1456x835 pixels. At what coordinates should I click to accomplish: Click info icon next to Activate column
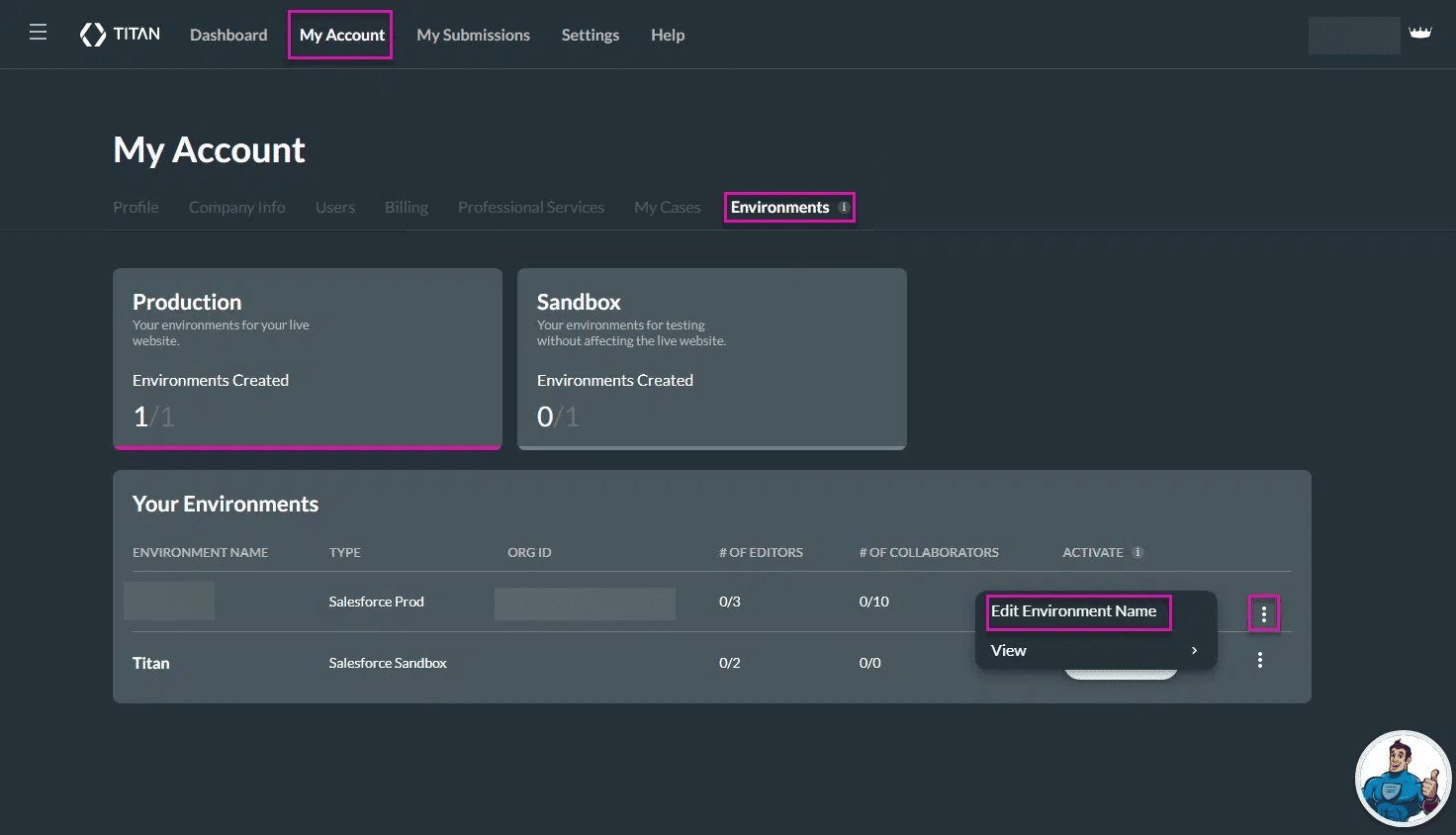pos(1137,552)
